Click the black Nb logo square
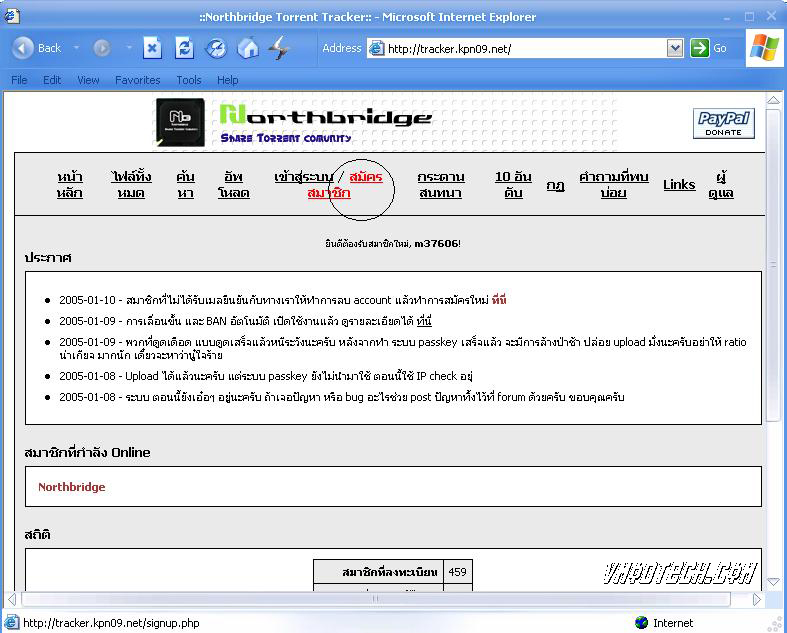 click(180, 122)
